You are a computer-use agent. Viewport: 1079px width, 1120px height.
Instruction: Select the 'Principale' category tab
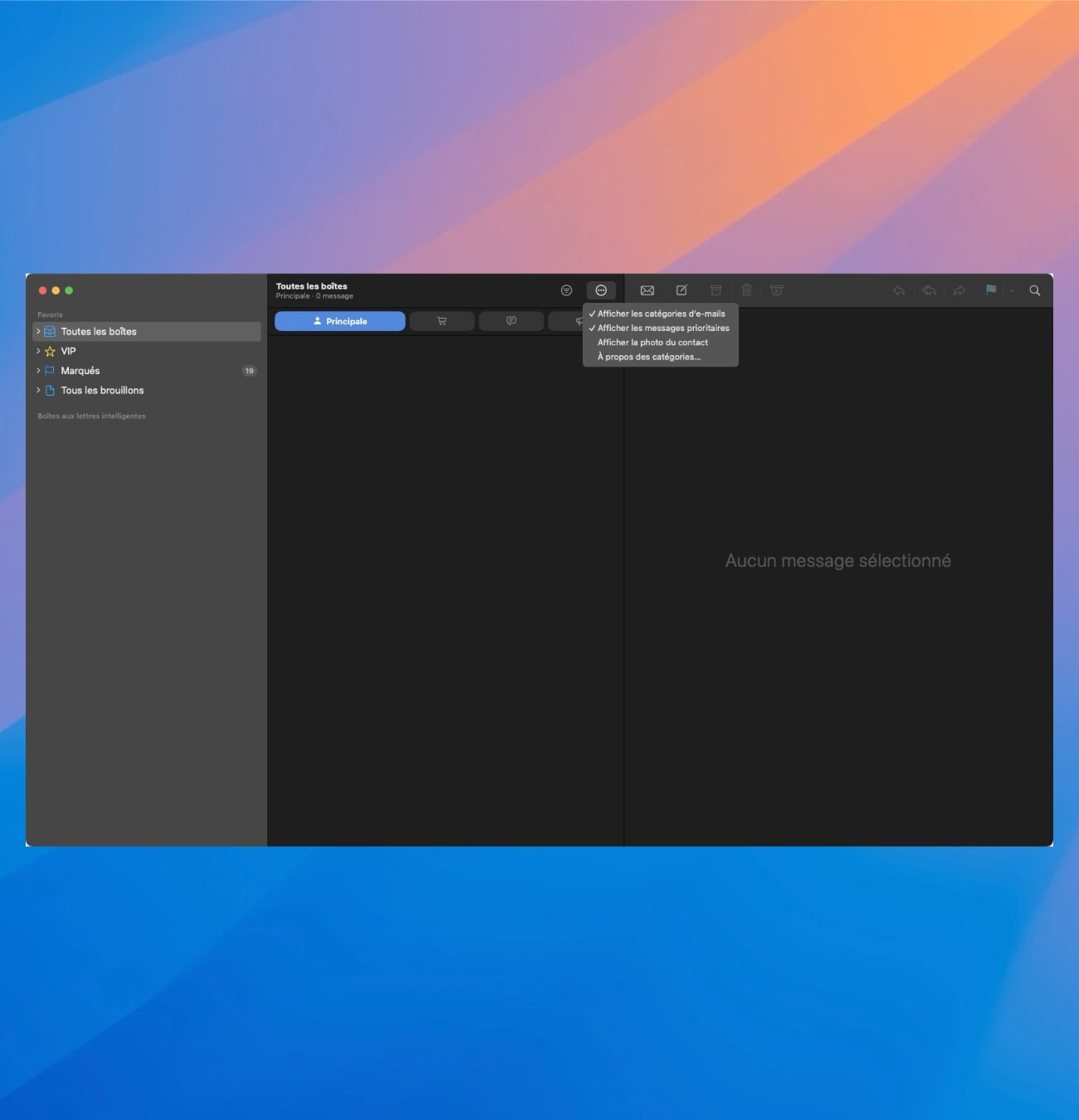click(x=339, y=321)
